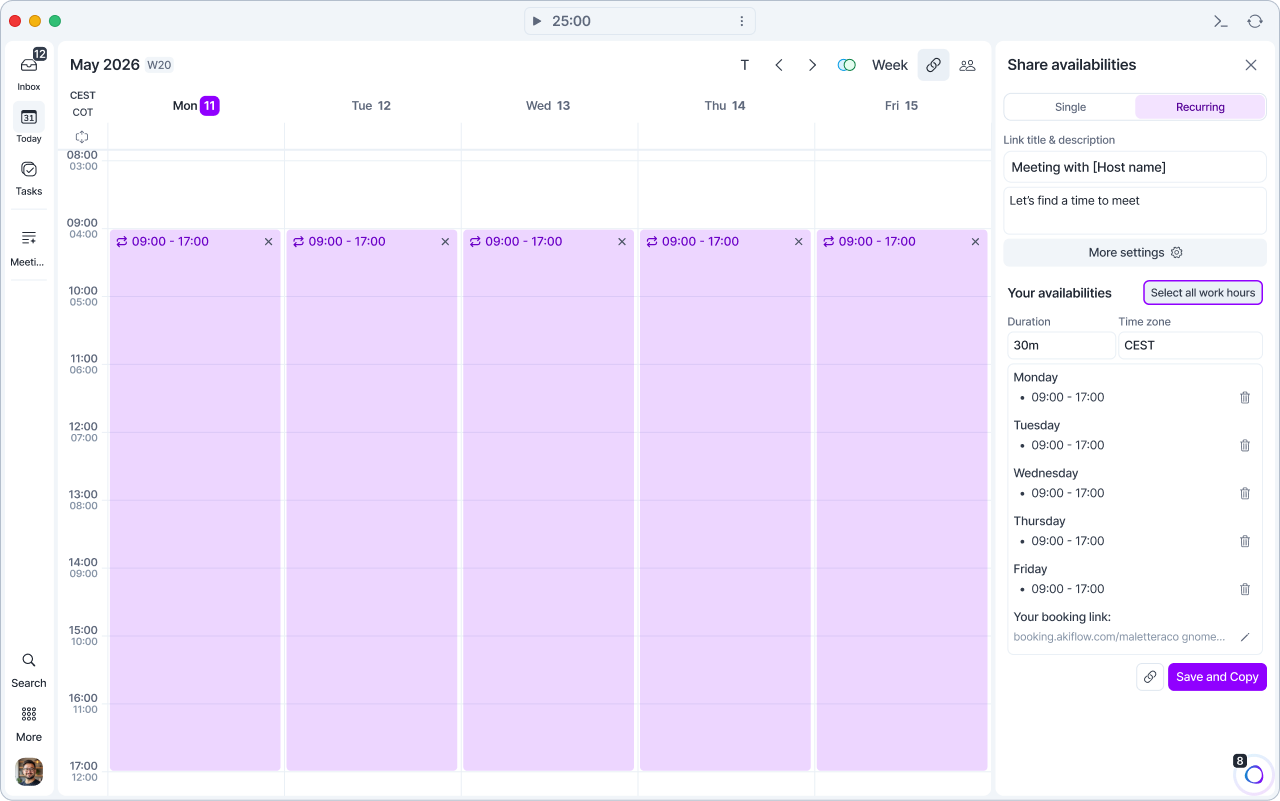
Task: Edit the booking link with pencil icon
Action: (x=1245, y=637)
